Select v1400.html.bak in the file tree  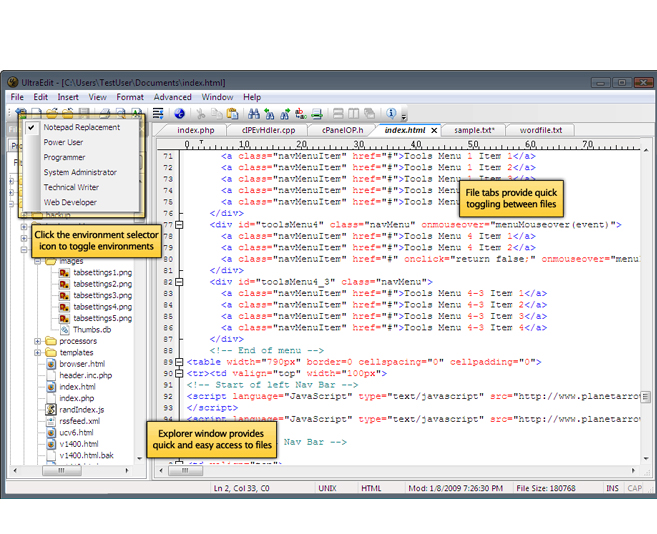[86, 455]
